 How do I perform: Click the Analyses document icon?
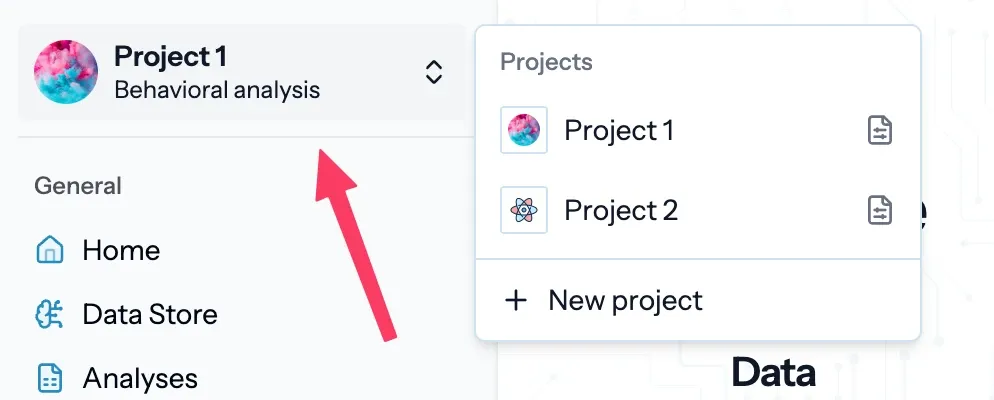click(50, 379)
